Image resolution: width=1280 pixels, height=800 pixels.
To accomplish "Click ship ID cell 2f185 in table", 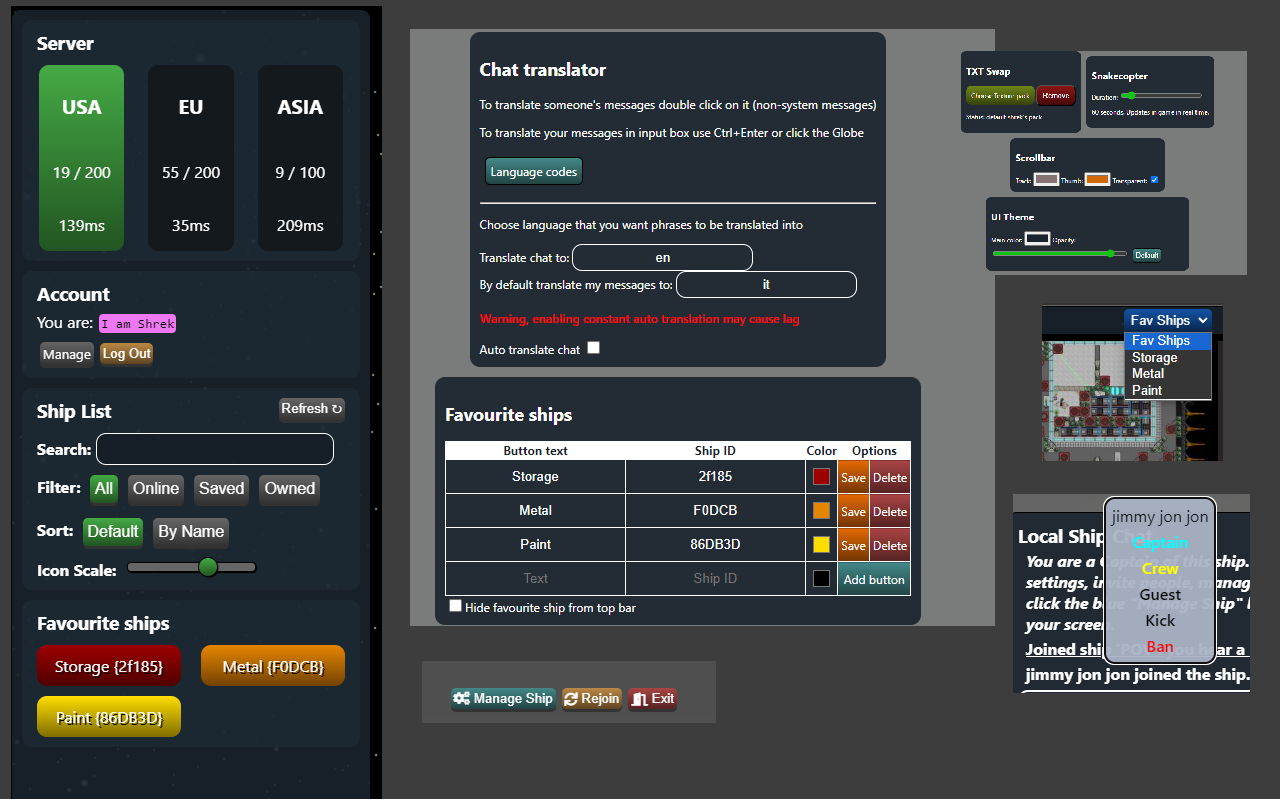I will (715, 477).
